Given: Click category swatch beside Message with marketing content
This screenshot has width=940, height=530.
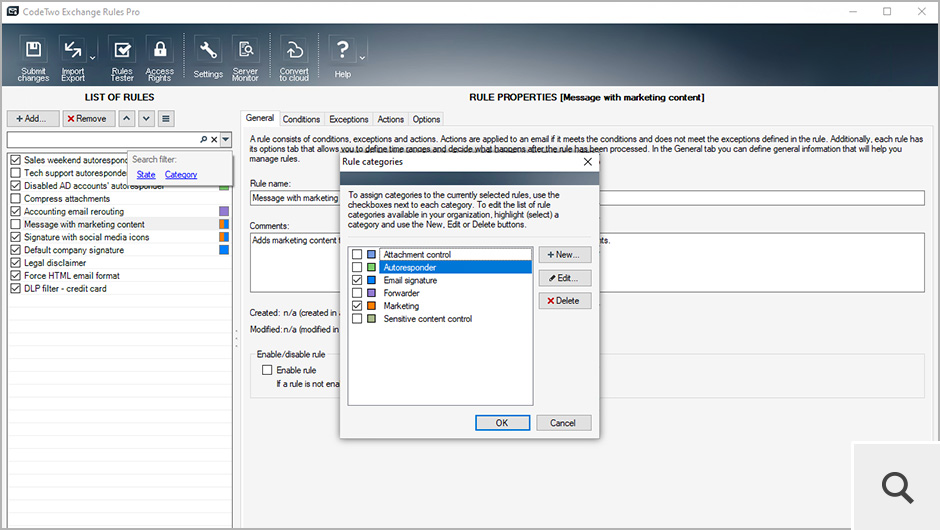Looking at the screenshot, I should tap(224, 224).
